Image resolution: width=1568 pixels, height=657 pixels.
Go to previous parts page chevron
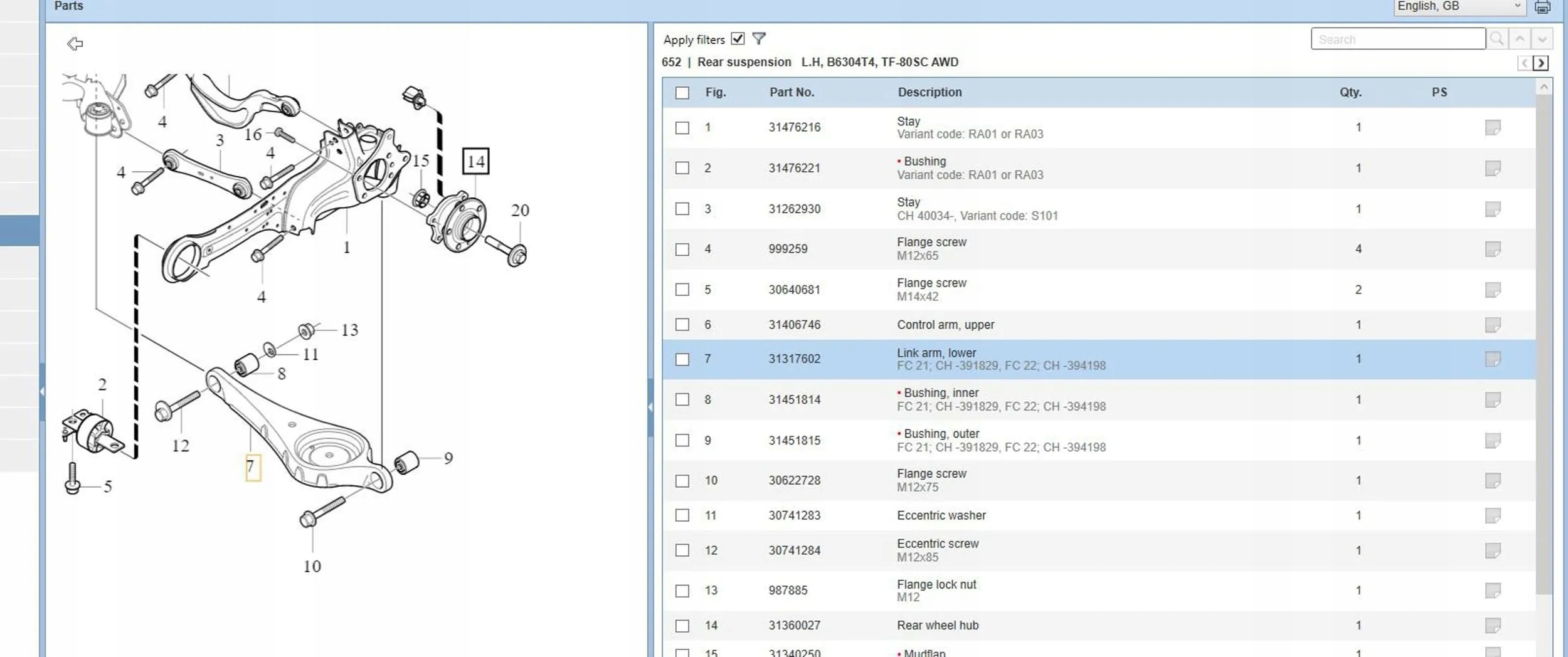pos(1525,63)
